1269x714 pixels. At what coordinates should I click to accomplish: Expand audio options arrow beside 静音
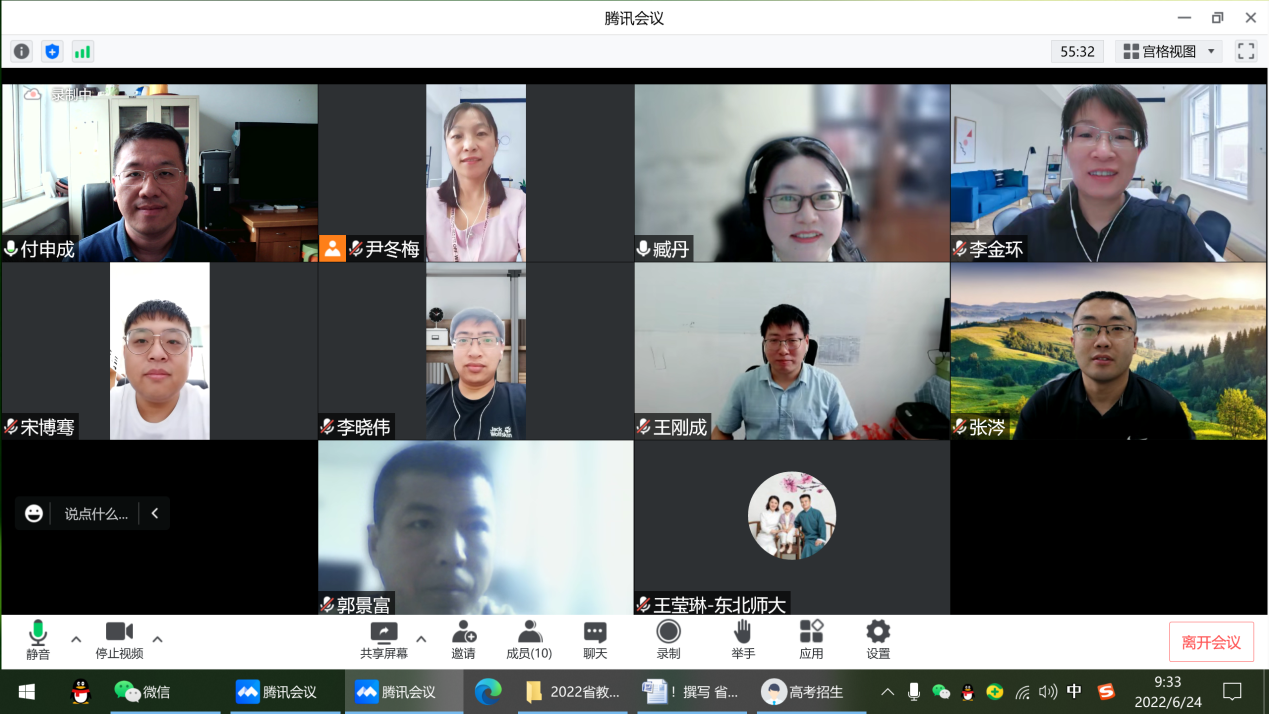point(76,640)
